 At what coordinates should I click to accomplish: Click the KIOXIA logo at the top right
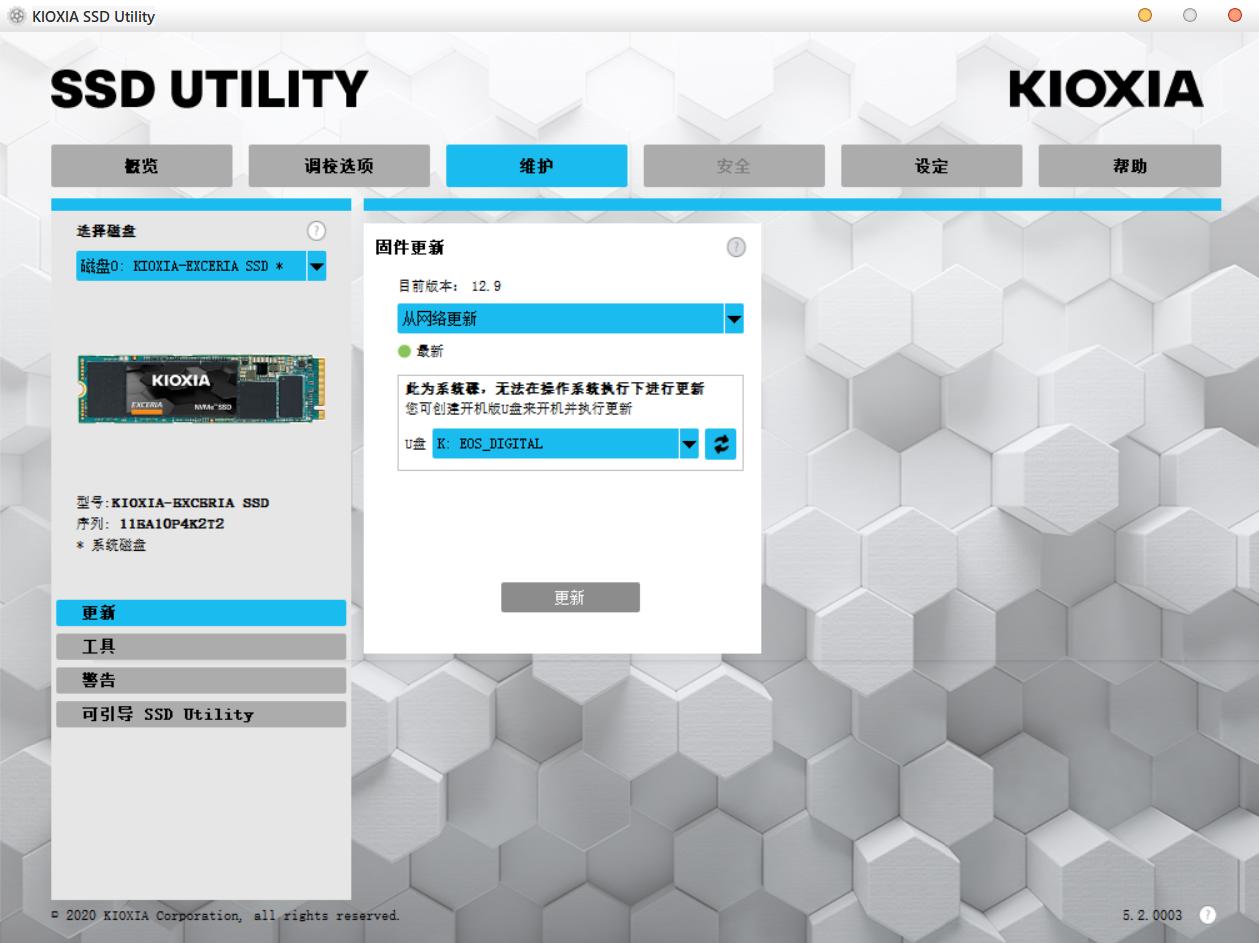1106,90
